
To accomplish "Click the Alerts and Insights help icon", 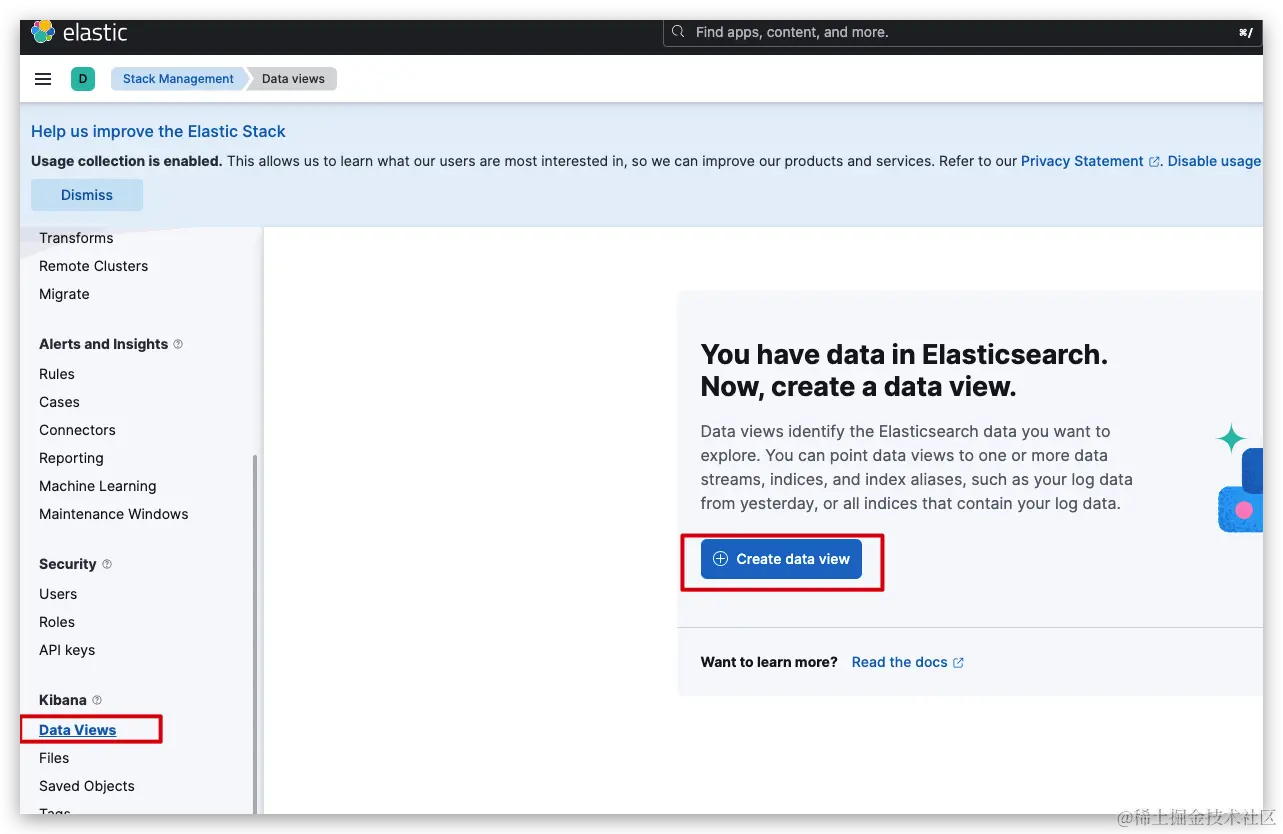I will [x=178, y=344].
